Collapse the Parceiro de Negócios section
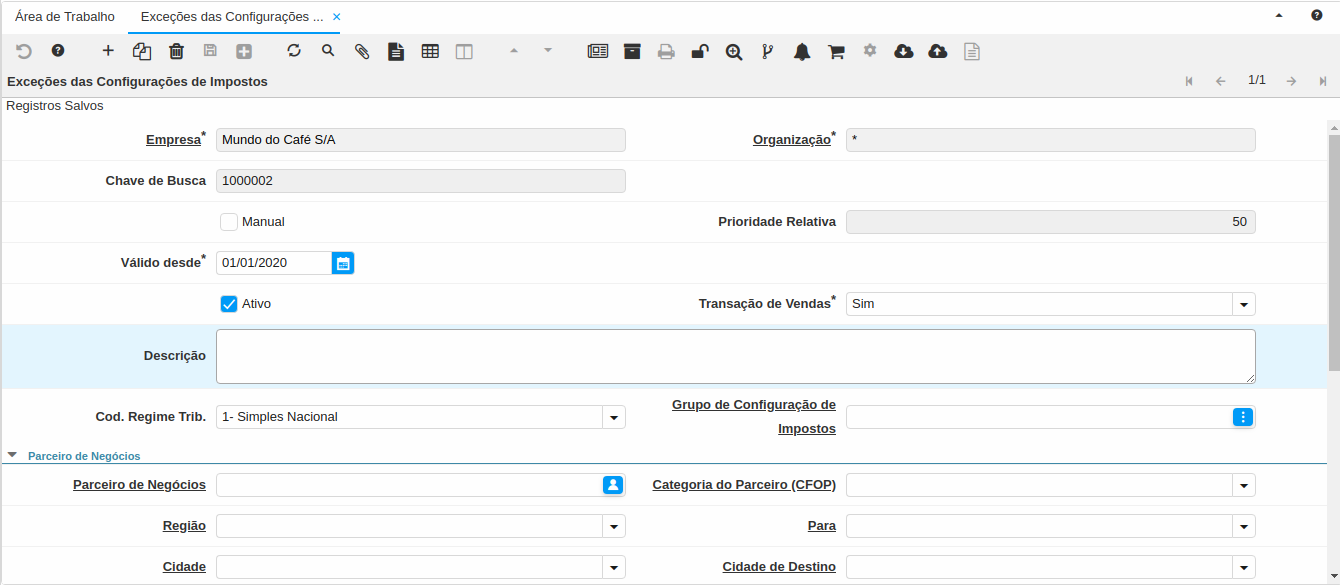Viewport: 1340px width, 586px height. (x=12, y=453)
